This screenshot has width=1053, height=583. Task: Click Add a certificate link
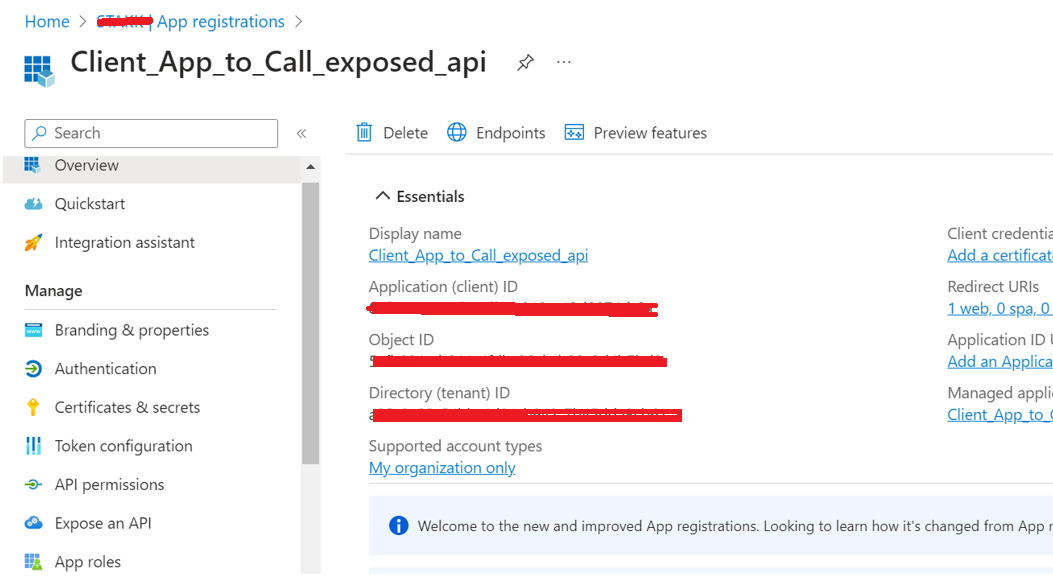click(x=1000, y=255)
